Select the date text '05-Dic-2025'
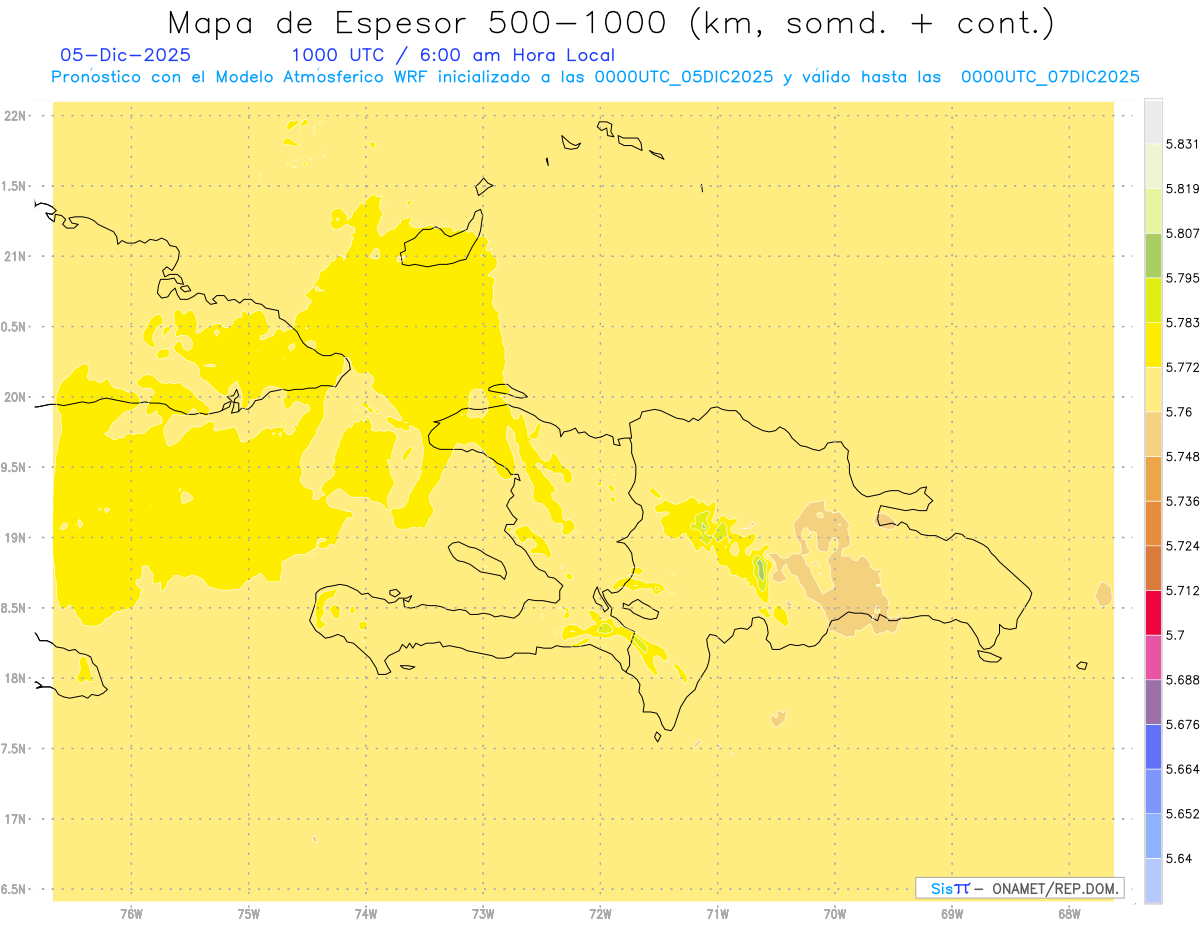Viewport: 1200px width, 927px height. [125, 55]
